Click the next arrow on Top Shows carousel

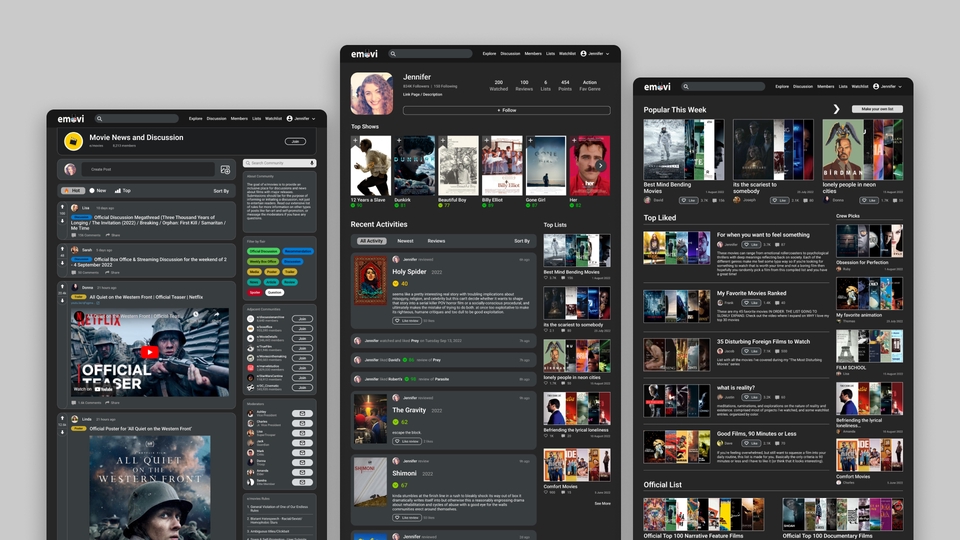click(x=601, y=165)
